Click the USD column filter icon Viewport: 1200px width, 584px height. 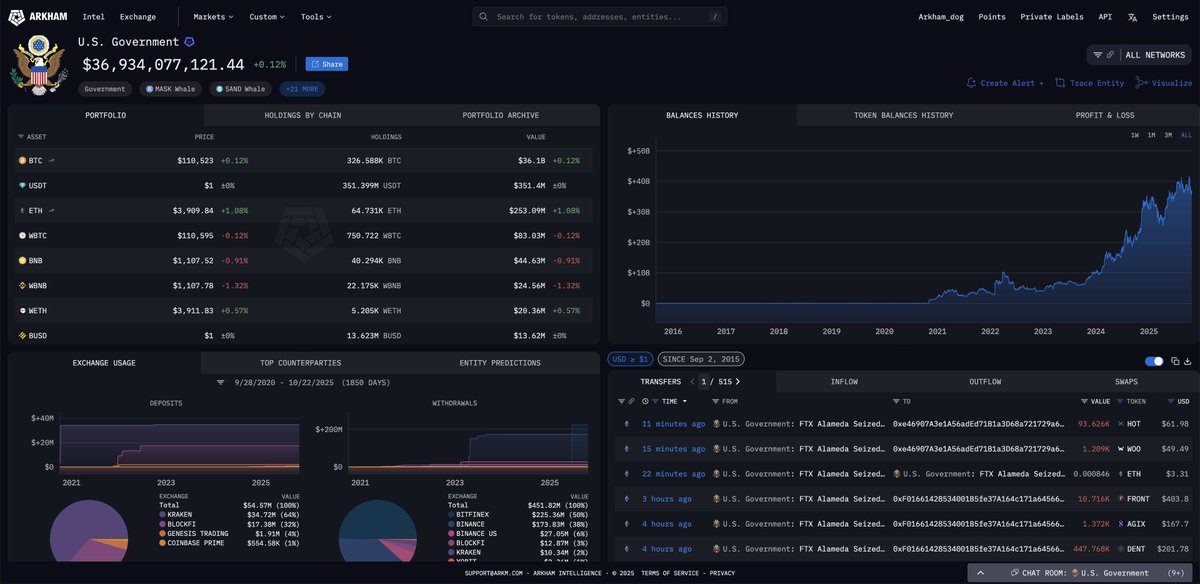click(x=1169, y=401)
